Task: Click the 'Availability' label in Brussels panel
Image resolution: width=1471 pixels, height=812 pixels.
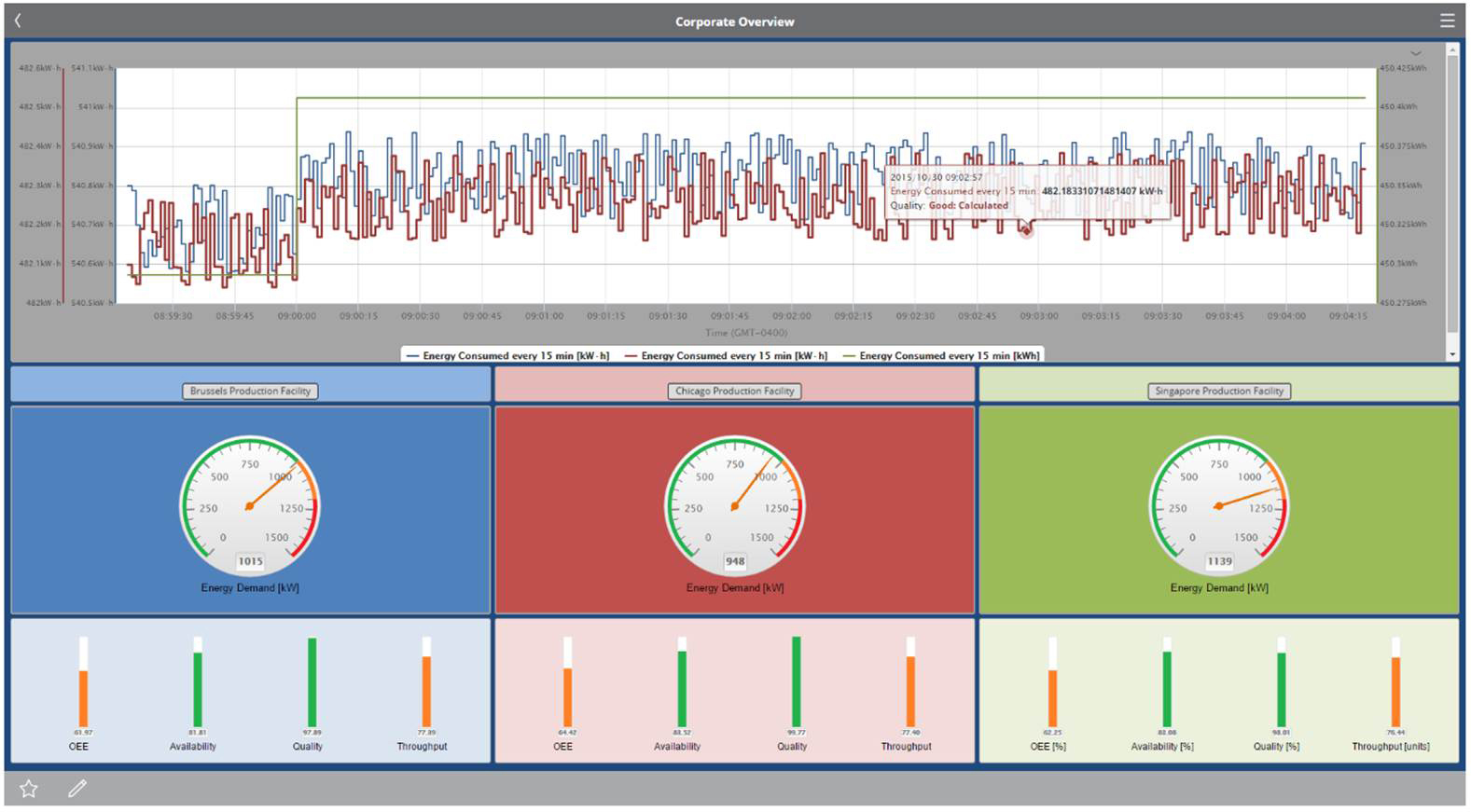Action: 193,747
